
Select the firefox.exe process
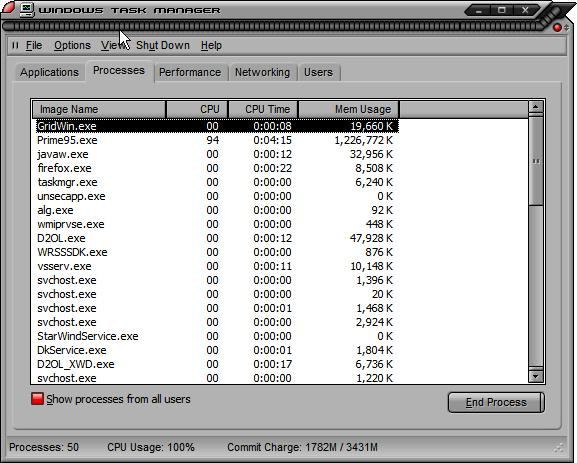[x=217, y=168]
